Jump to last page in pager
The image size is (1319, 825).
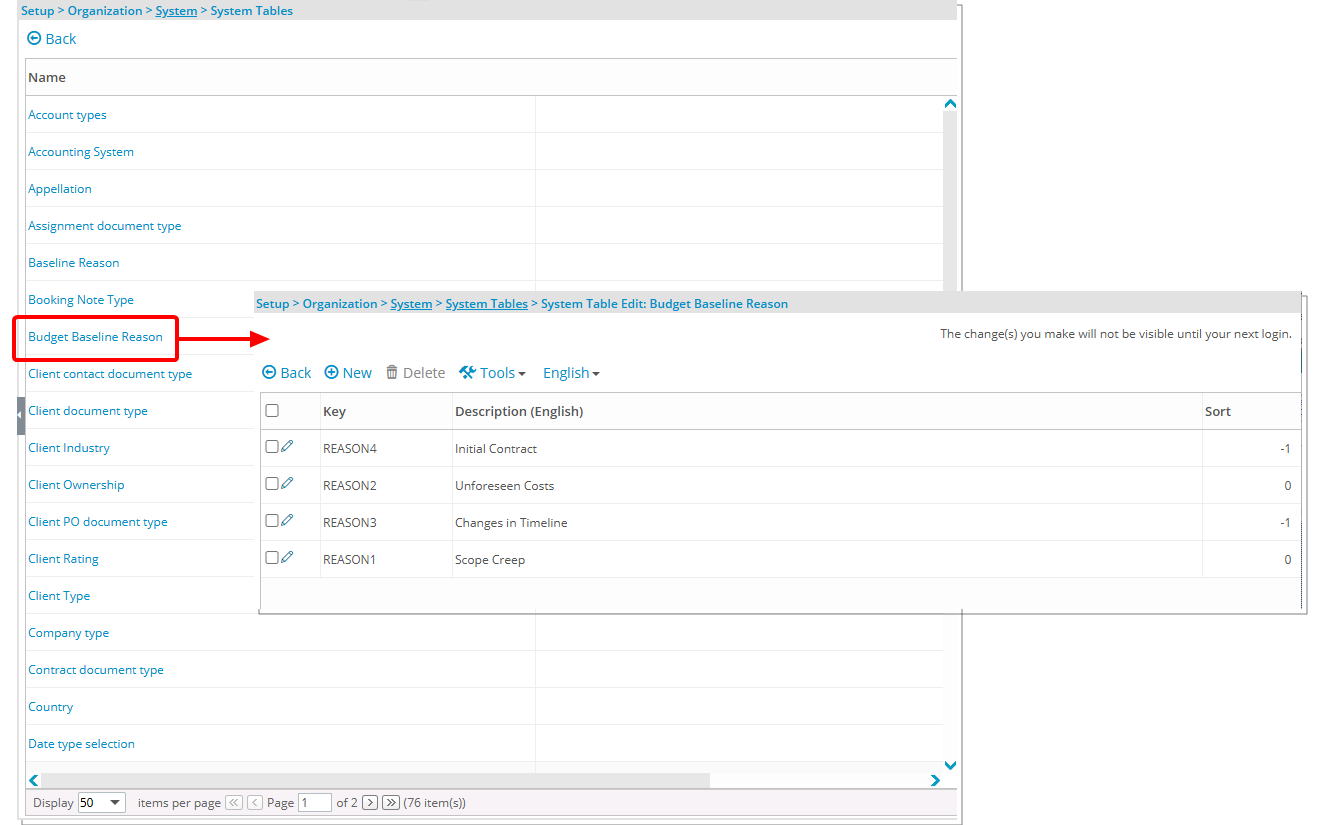pyautogui.click(x=391, y=802)
